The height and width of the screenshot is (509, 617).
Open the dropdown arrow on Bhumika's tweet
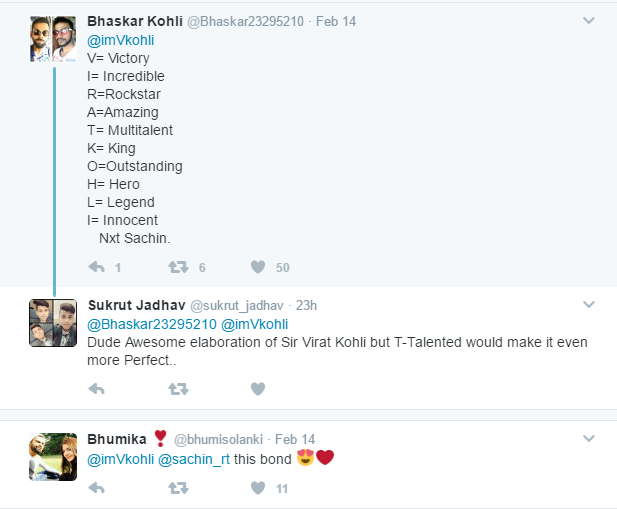pos(589,438)
